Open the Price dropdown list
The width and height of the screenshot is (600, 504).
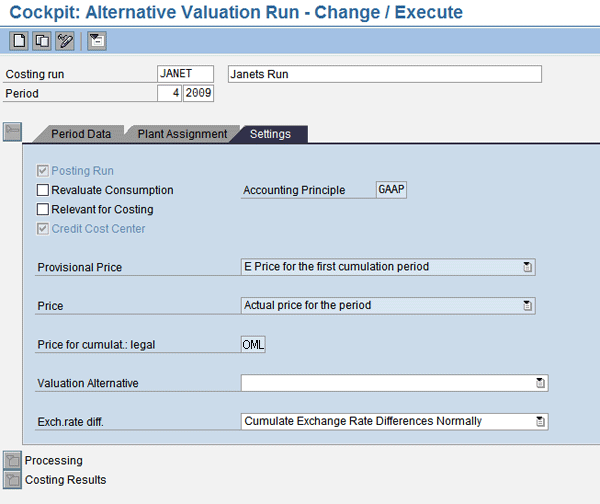click(527, 306)
